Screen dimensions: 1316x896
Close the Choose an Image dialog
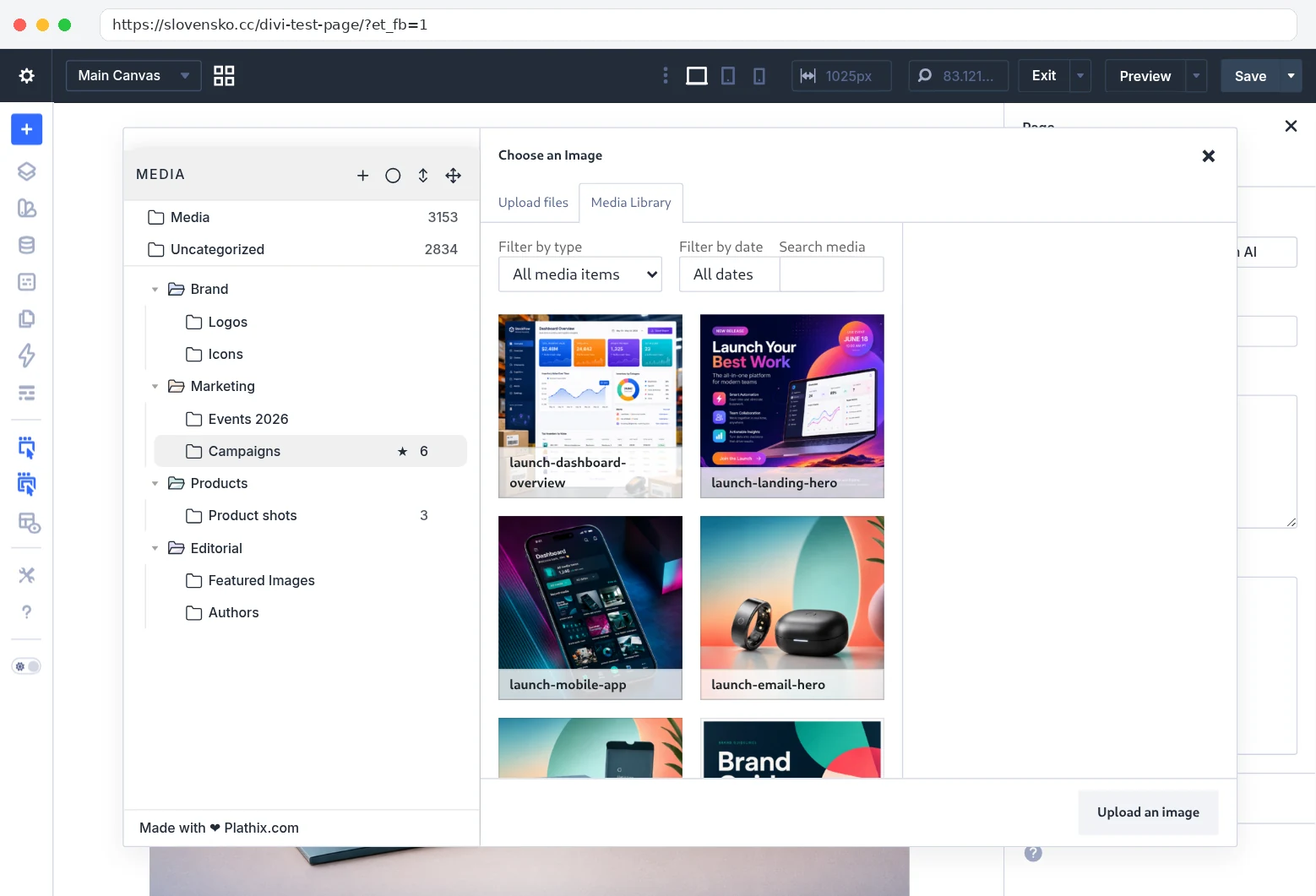tap(1209, 156)
